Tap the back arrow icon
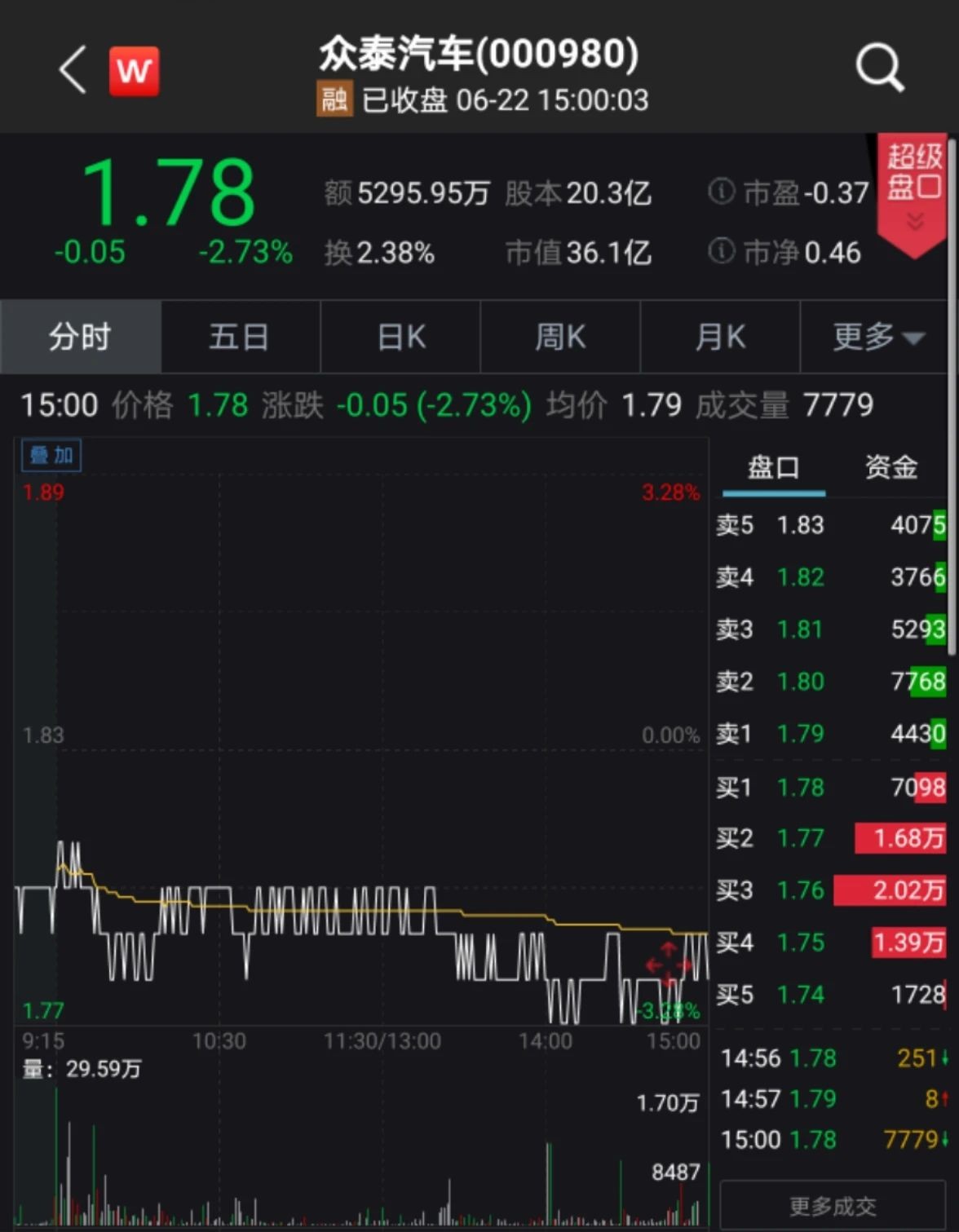This screenshot has height=1232, width=959. pyautogui.click(x=73, y=70)
